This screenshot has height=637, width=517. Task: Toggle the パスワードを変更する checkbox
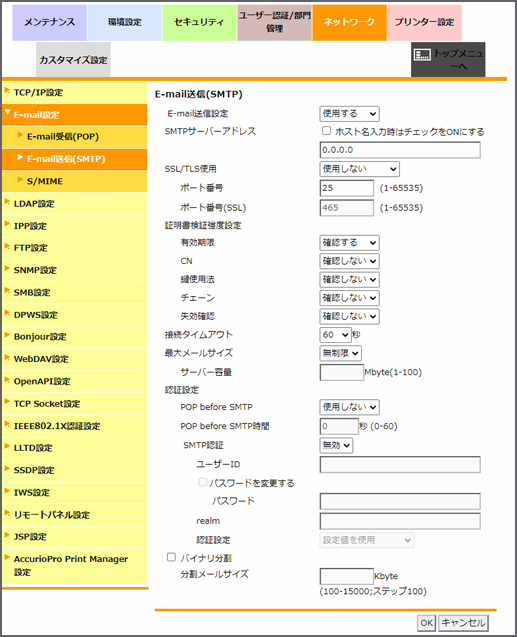pos(202,482)
